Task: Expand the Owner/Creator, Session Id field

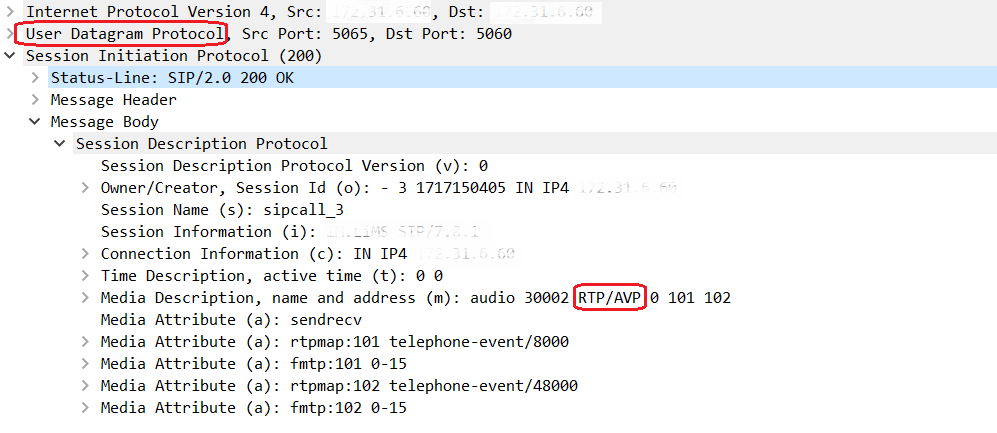Action: tap(86, 188)
